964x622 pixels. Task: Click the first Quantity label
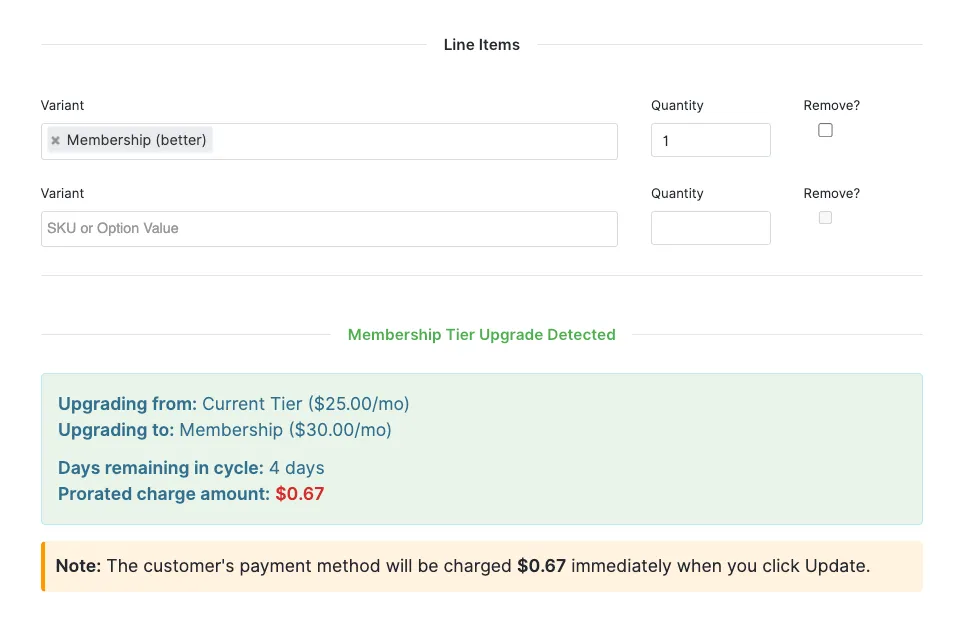coord(677,105)
